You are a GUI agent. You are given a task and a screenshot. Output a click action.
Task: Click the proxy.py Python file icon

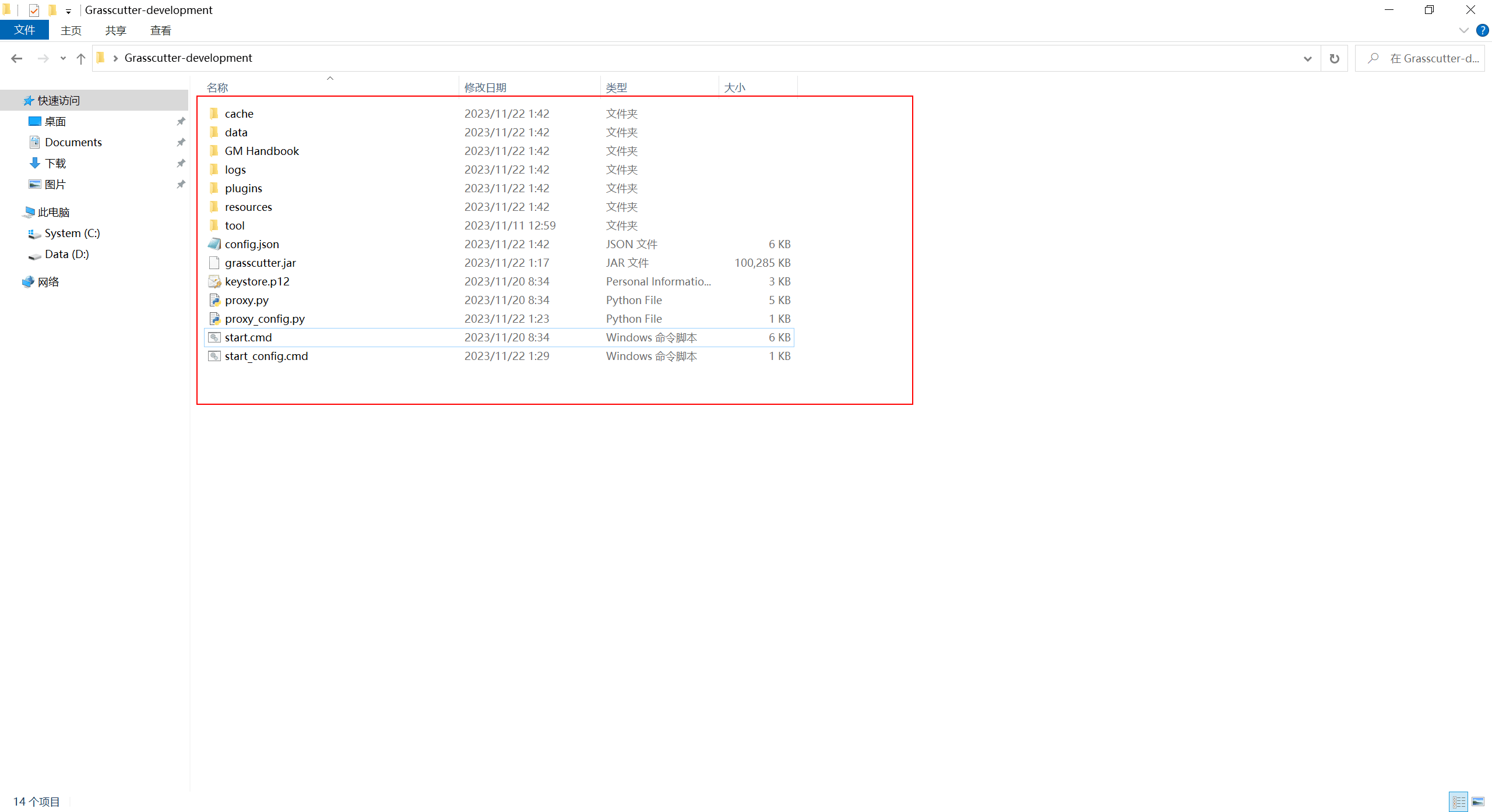tap(214, 300)
